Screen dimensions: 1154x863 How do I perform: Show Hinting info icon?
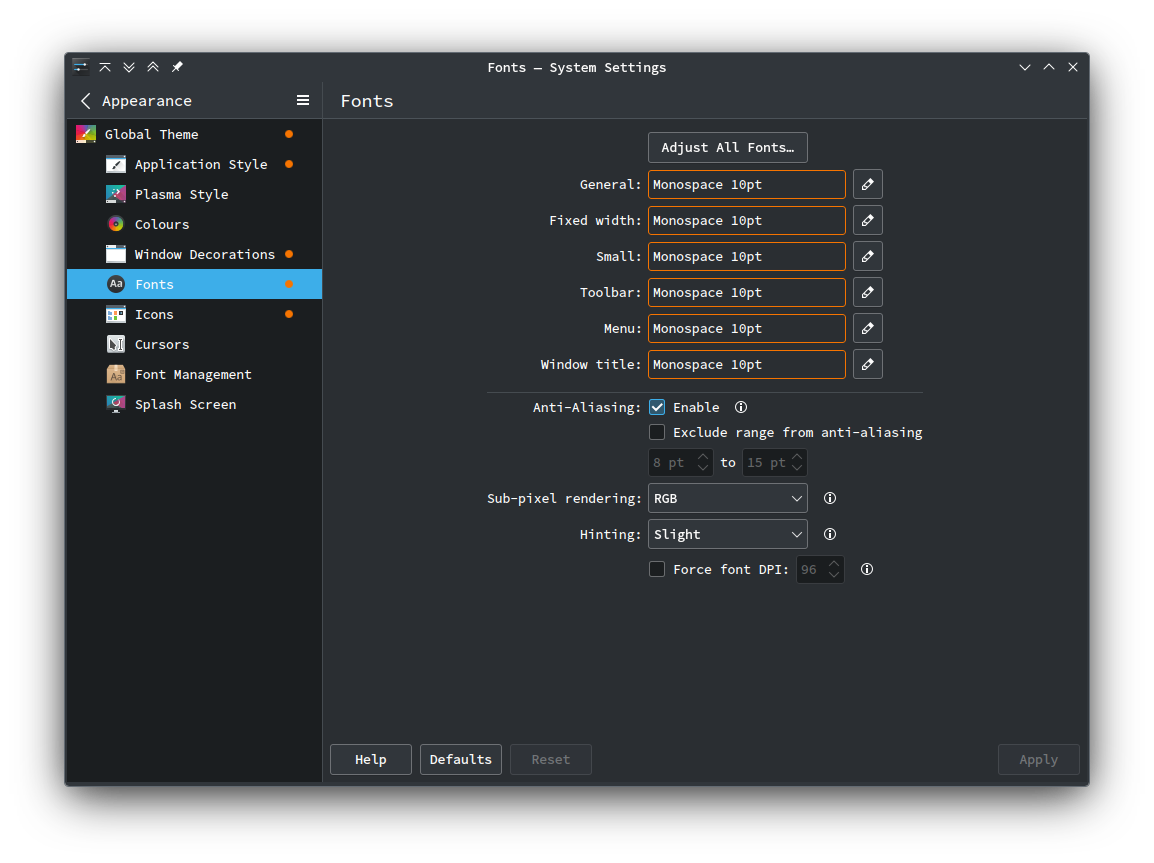[x=830, y=535]
